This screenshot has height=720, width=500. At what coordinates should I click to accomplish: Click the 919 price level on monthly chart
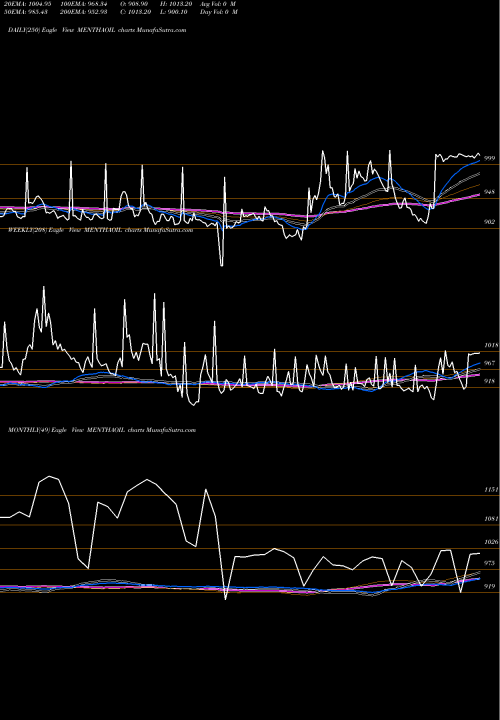pos(490,586)
